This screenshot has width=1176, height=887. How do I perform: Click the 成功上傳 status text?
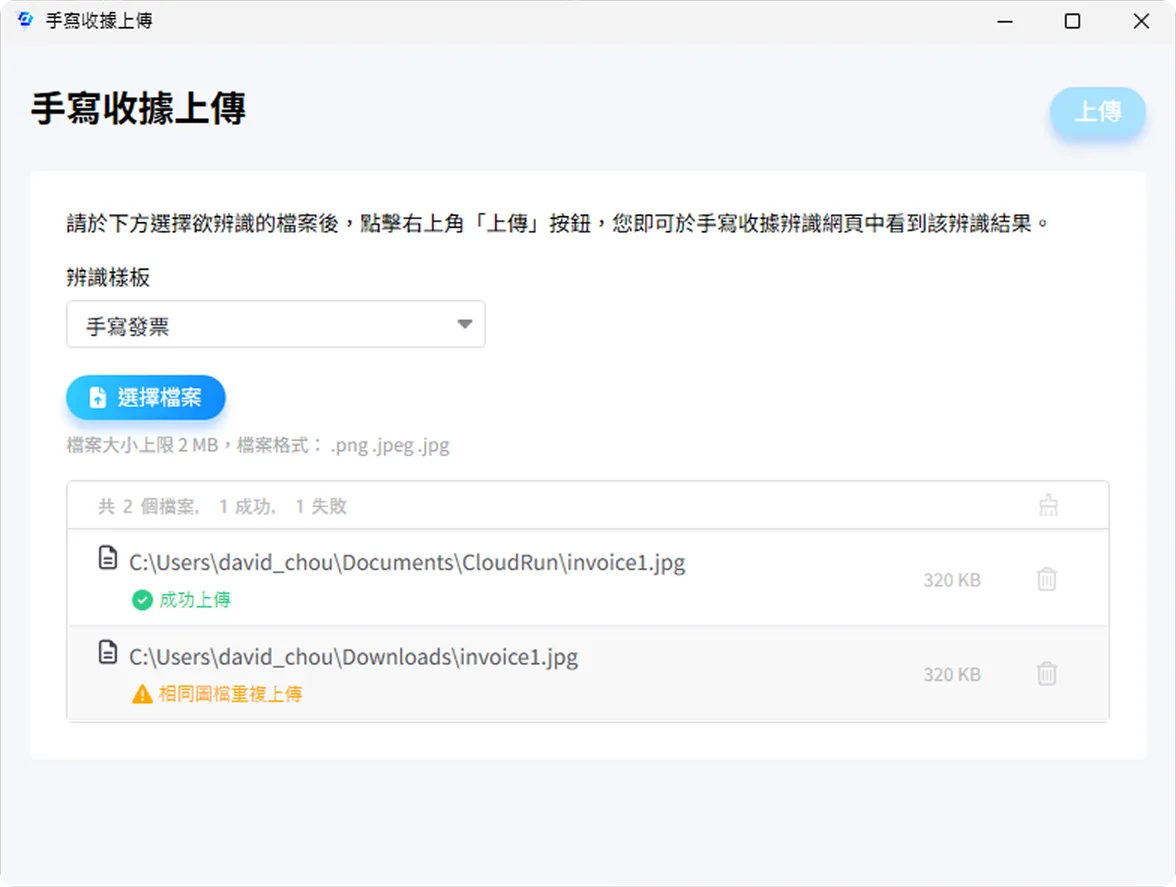tap(195, 600)
